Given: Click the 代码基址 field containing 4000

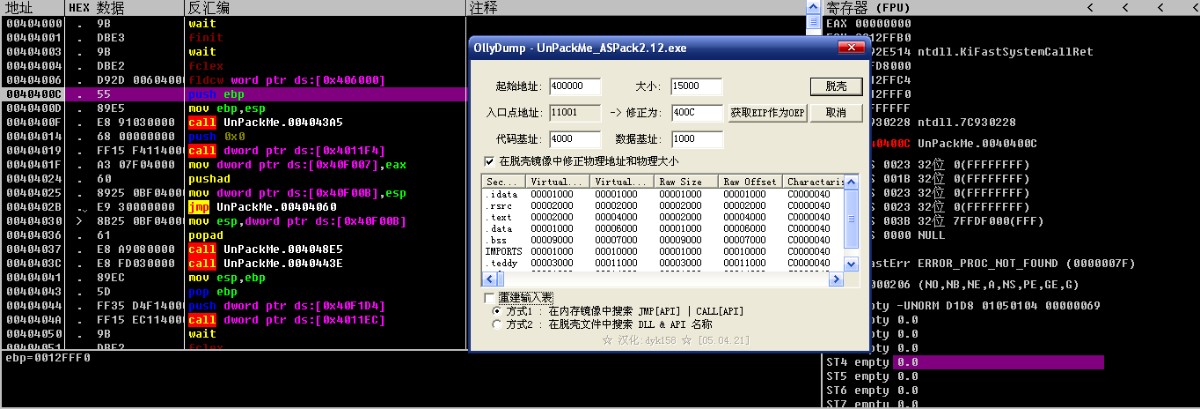Looking at the screenshot, I should pyautogui.click(x=574, y=139).
